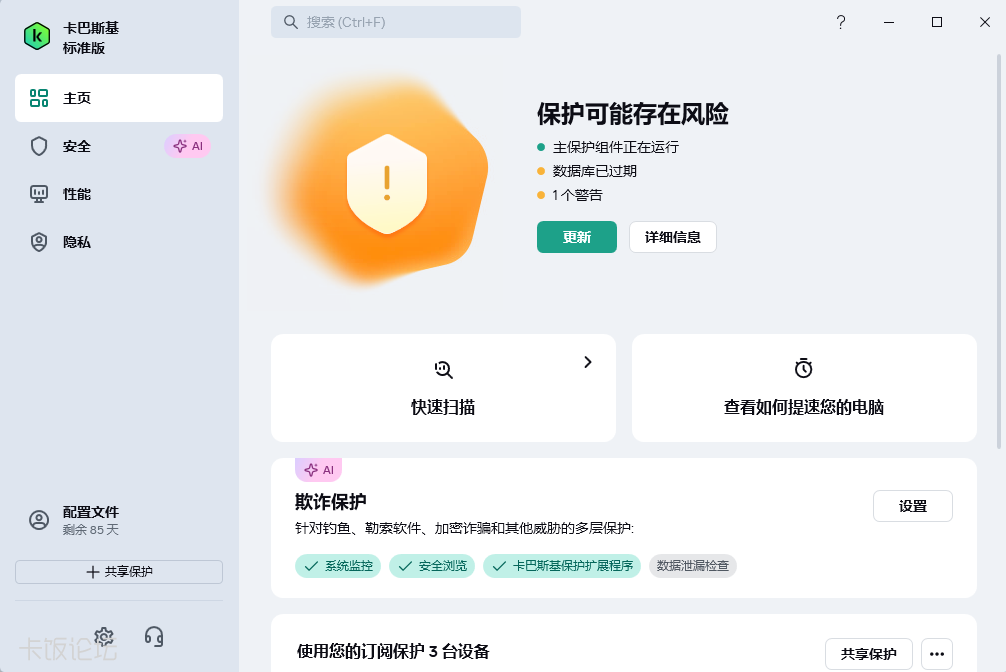This screenshot has height=672, width=1006.
Task: Click the 卡巴斯基保护扩展程序 chip
Action: coord(562,566)
